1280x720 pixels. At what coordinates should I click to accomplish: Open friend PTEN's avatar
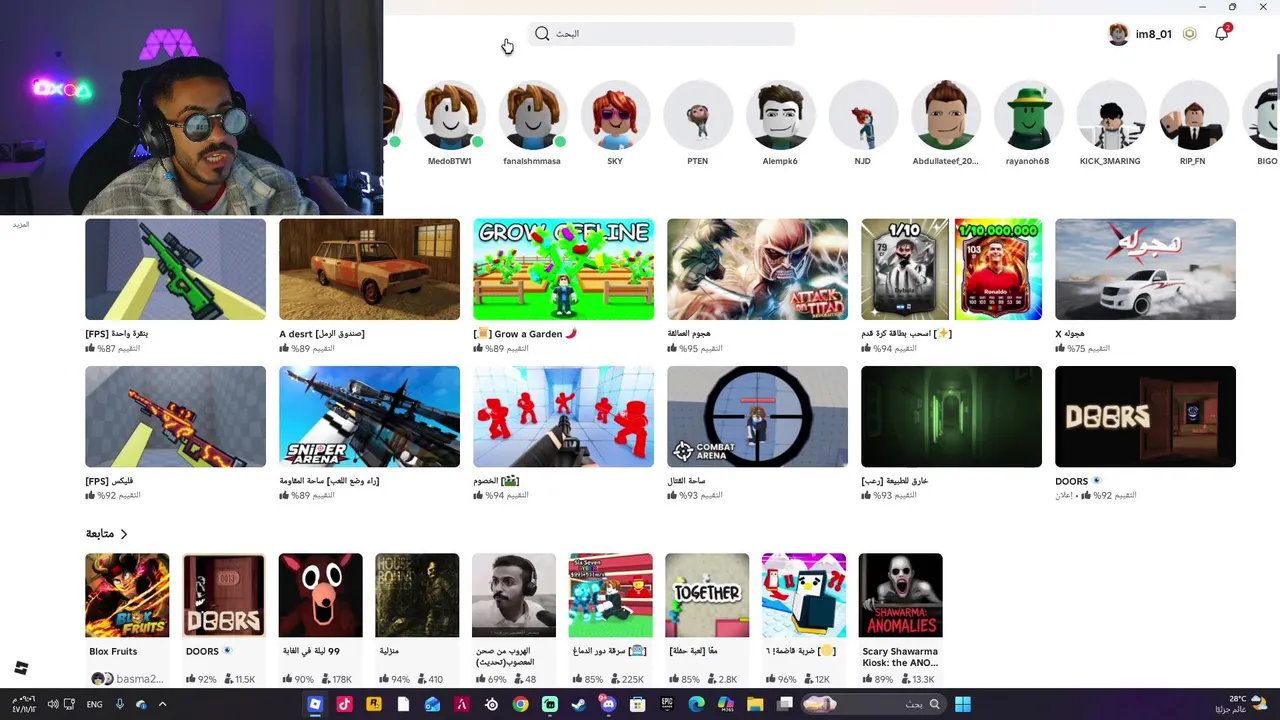click(x=698, y=115)
